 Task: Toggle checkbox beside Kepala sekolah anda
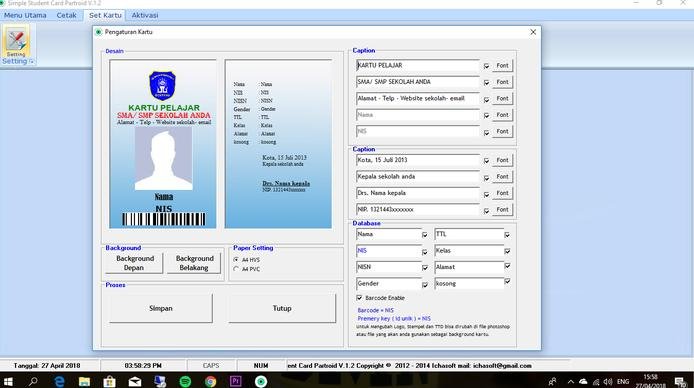(486, 178)
